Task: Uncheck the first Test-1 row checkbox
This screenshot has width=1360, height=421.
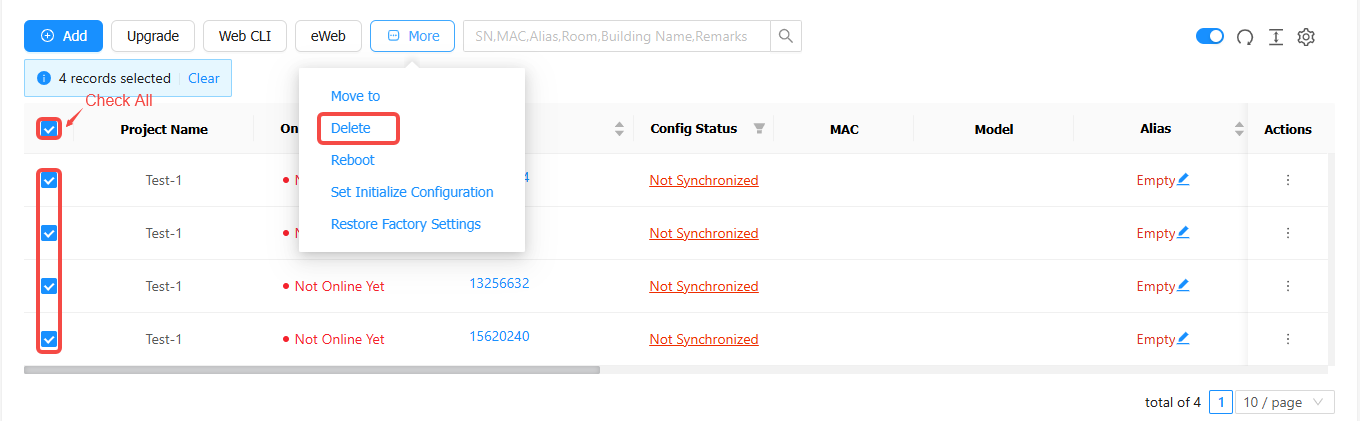Action: point(49,181)
